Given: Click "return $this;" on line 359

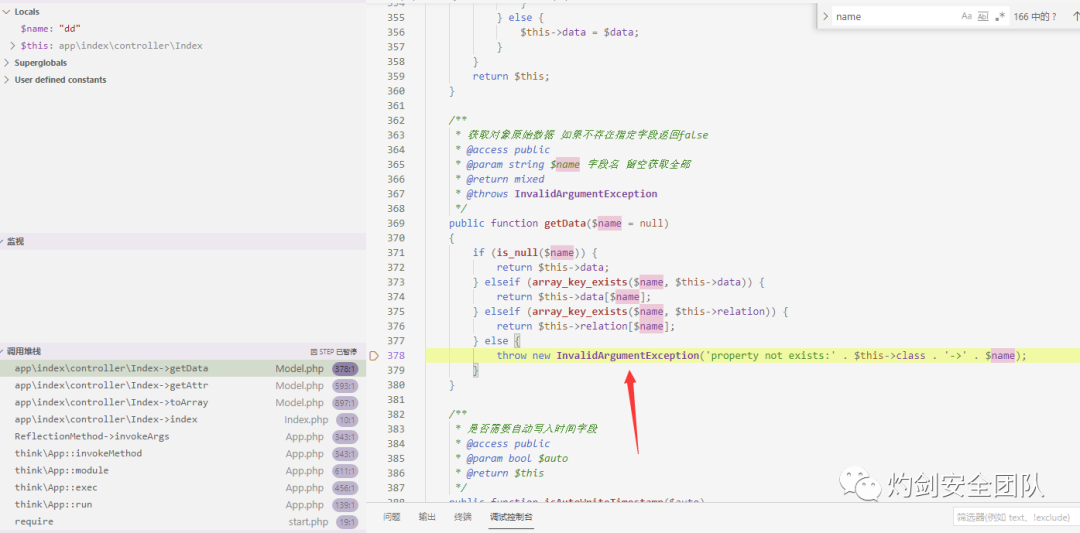Looking at the screenshot, I should tap(511, 76).
